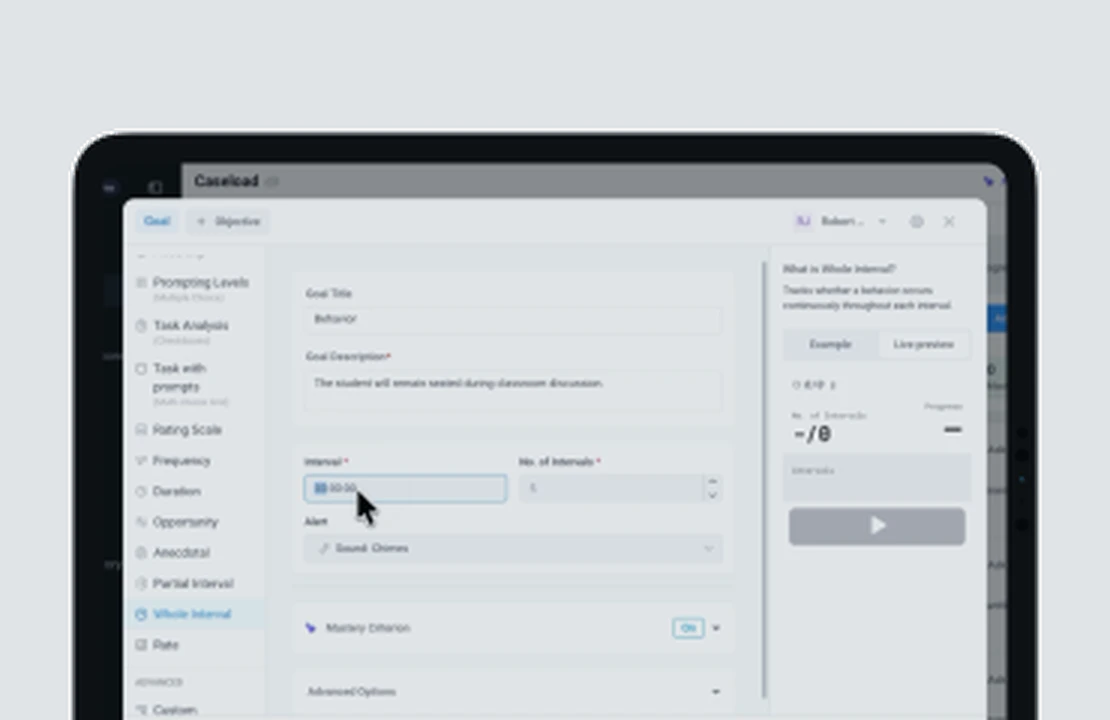Increase the No. of Intervals value

(713, 481)
